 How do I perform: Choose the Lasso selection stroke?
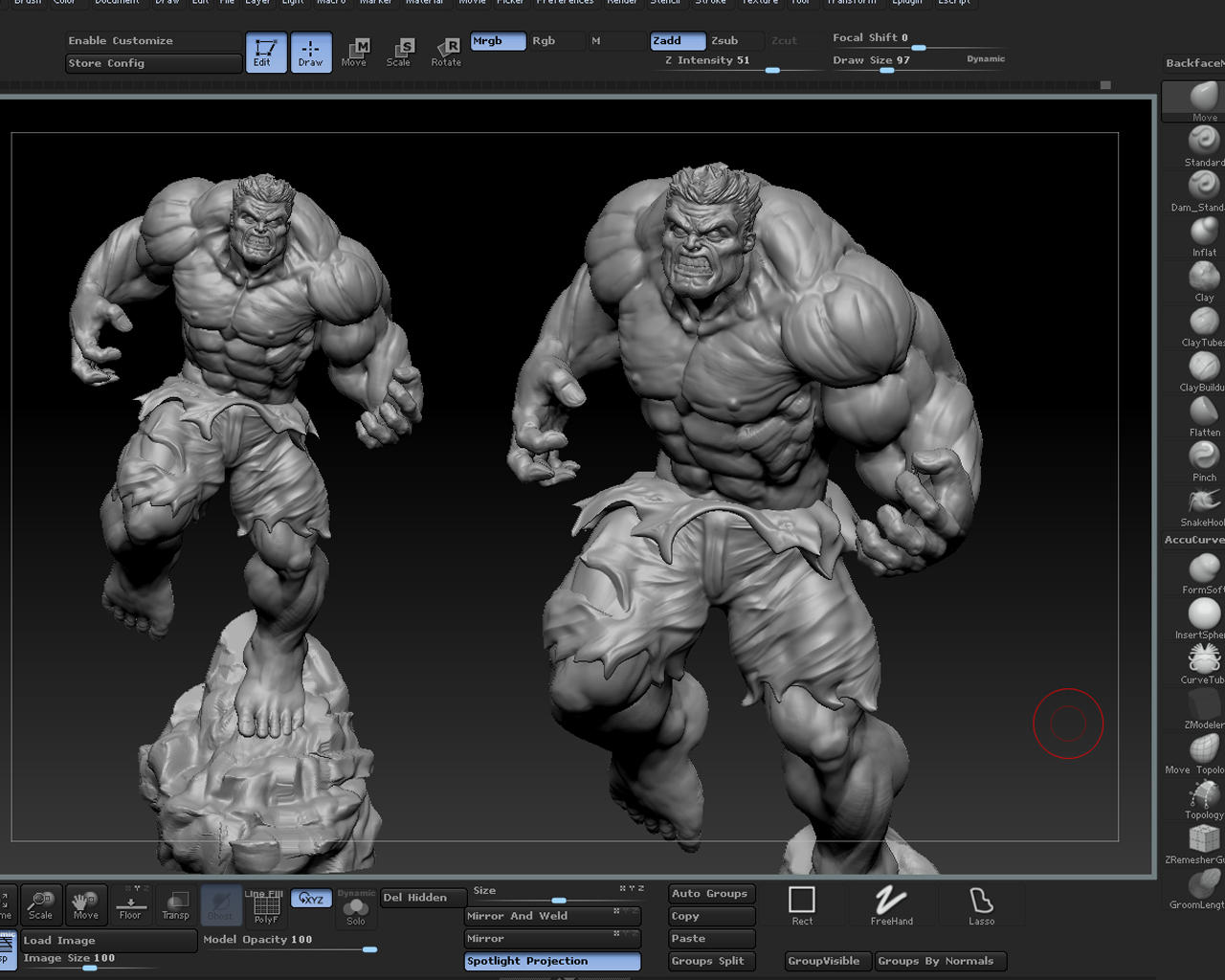[981, 905]
